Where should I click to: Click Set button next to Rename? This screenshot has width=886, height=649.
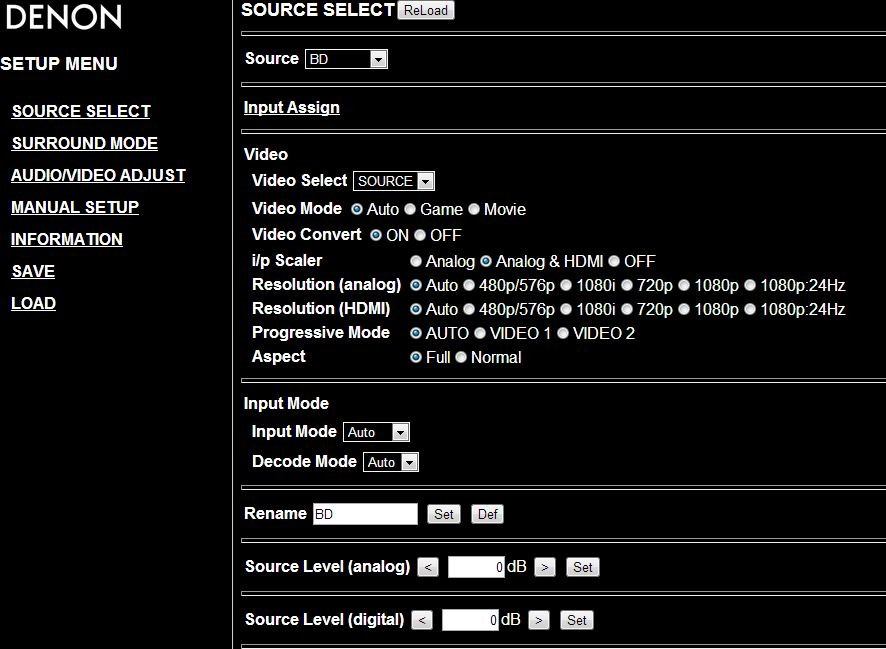tap(444, 514)
